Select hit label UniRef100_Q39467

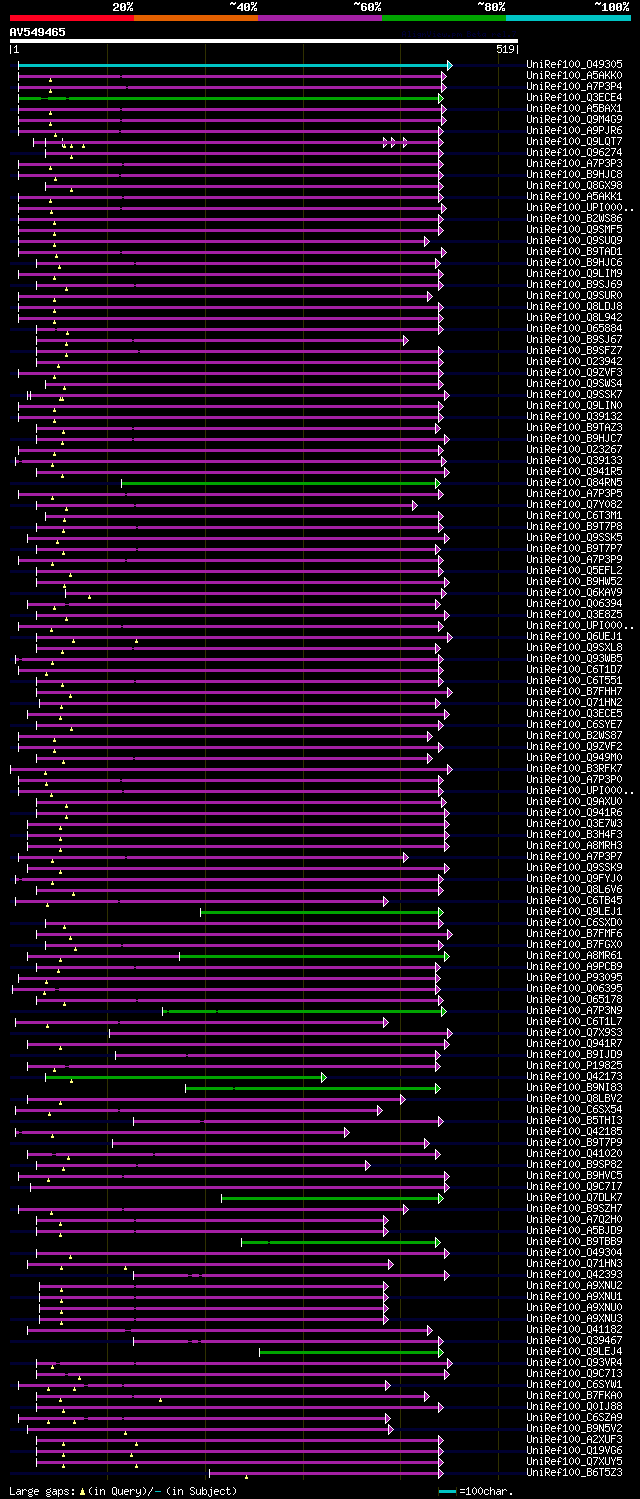573,1341
